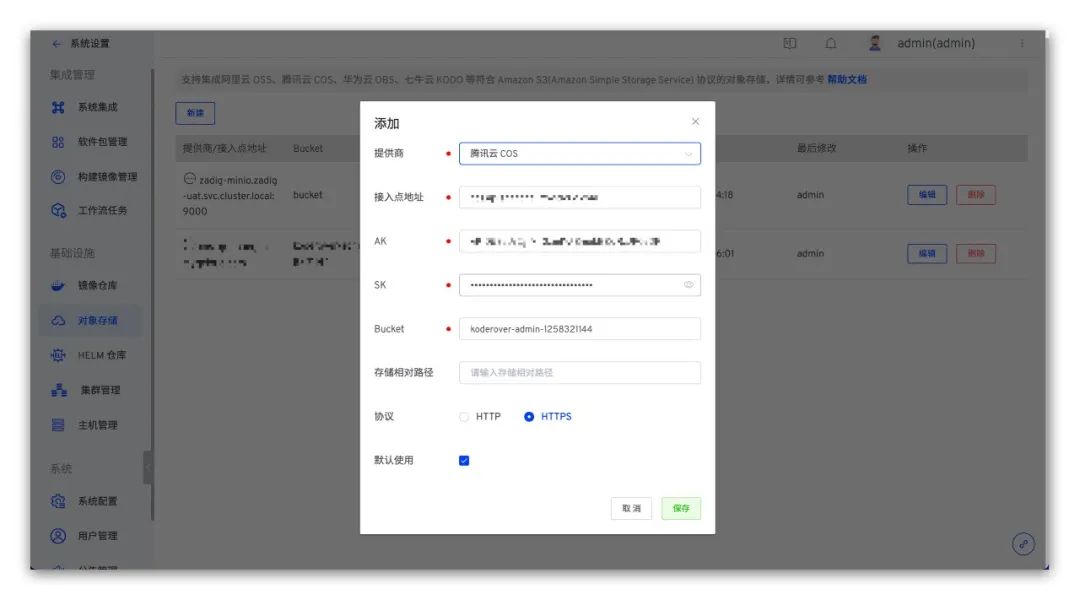
Task: Click the 镜像仓库 sidebar icon
Action: tap(58, 286)
